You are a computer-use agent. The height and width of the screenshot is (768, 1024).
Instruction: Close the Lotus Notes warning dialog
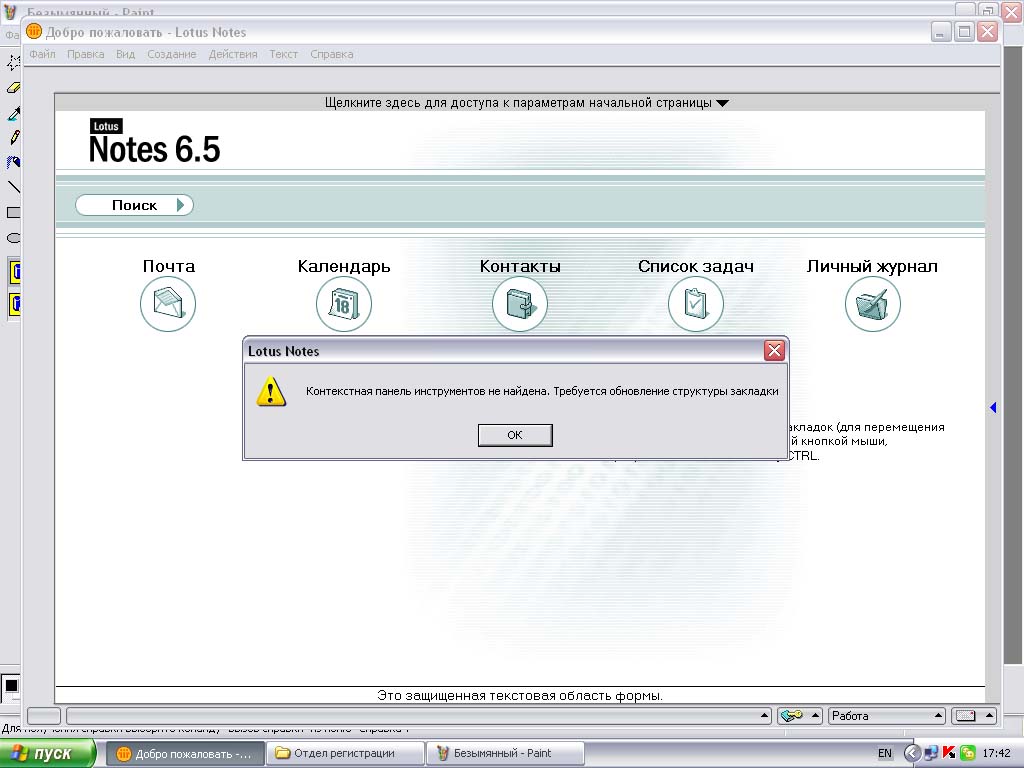pyautogui.click(x=773, y=351)
